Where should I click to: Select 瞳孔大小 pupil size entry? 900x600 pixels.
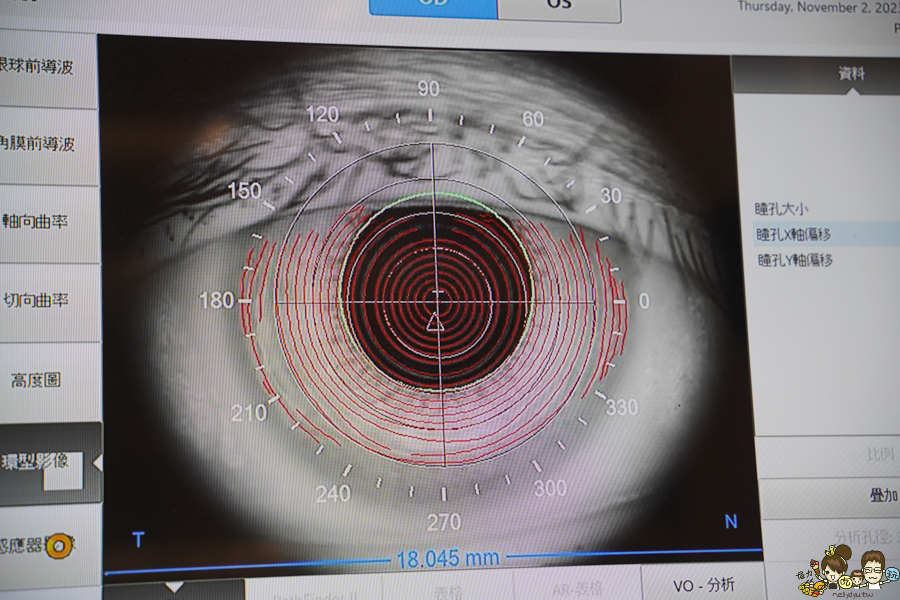(x=781, y=209)
